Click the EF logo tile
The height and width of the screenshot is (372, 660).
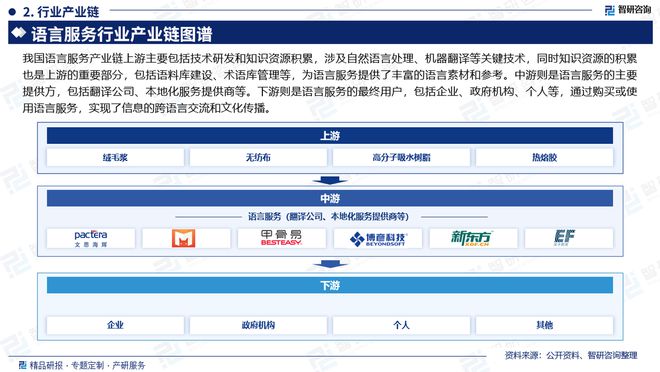[x=569, y=238]
